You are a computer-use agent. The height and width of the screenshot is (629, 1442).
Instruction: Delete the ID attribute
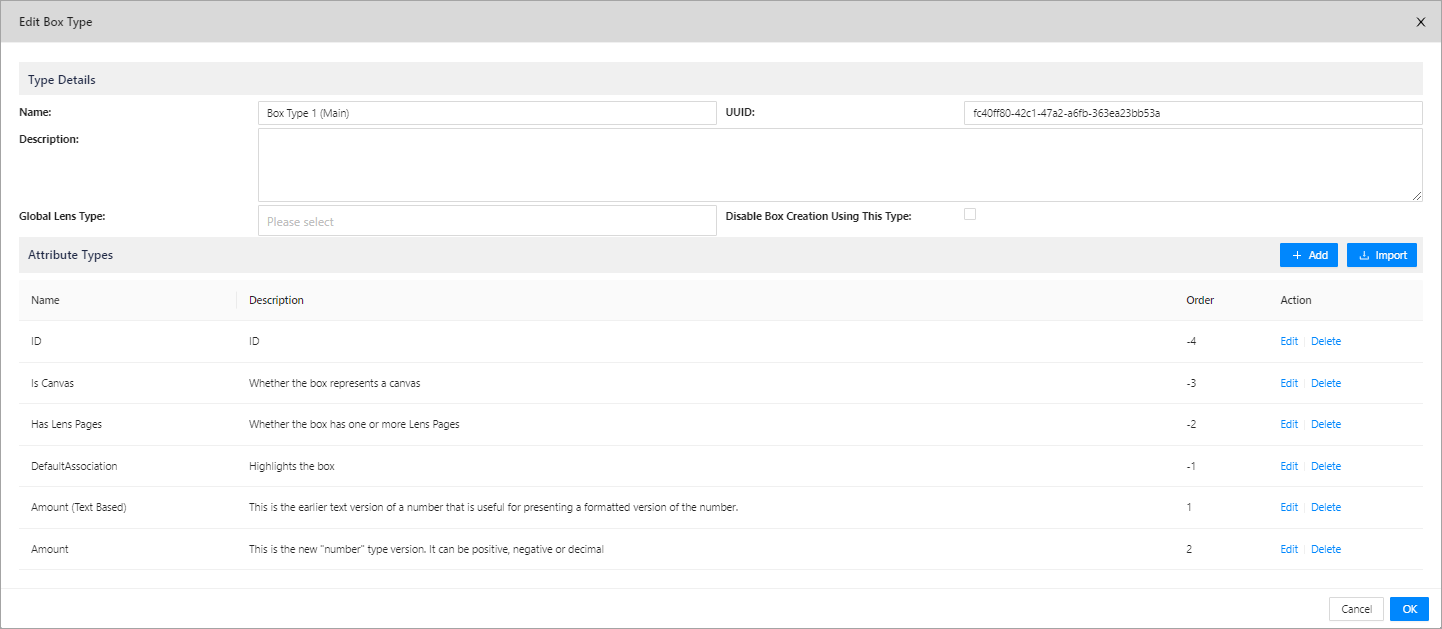(1325, 341)
